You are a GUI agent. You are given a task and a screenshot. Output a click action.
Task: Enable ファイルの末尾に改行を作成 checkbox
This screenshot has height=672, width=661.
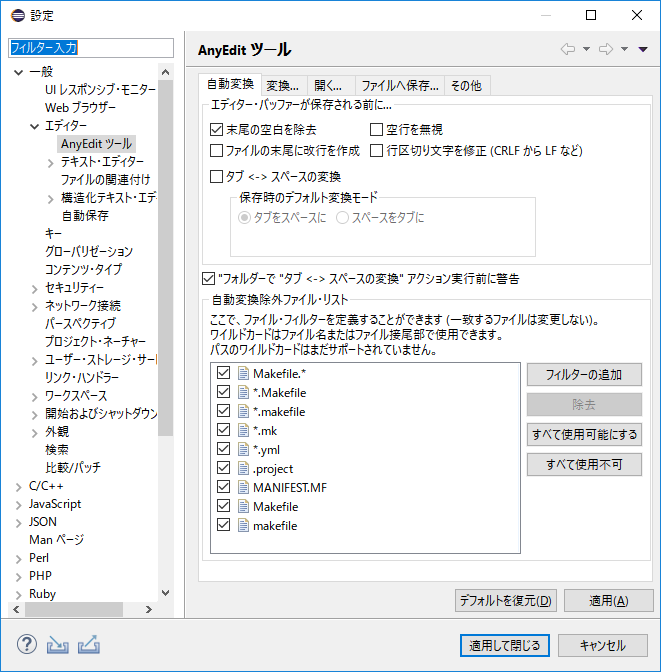(x=216, y=150)
